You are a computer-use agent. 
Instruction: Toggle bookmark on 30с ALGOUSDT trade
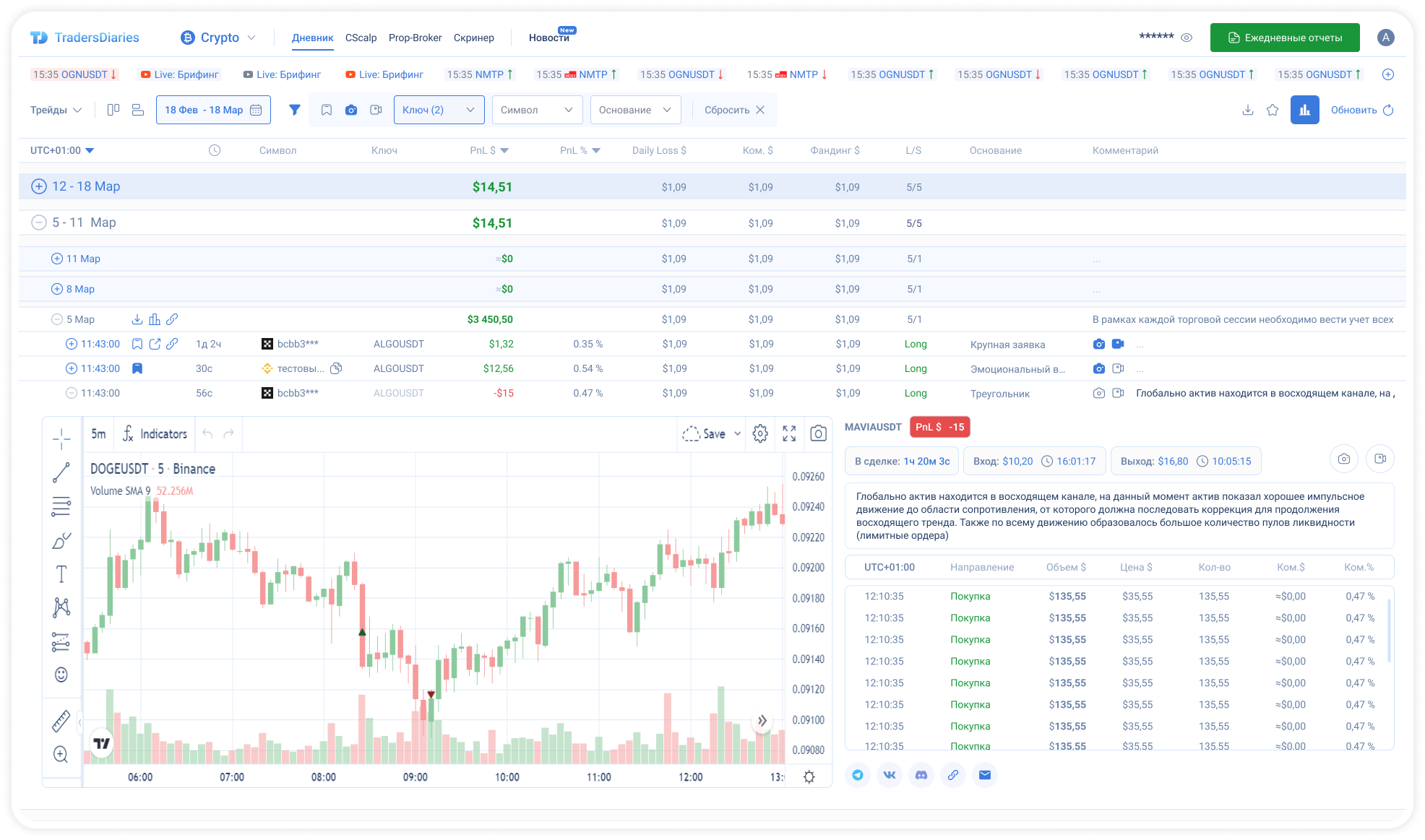(137, 368)
